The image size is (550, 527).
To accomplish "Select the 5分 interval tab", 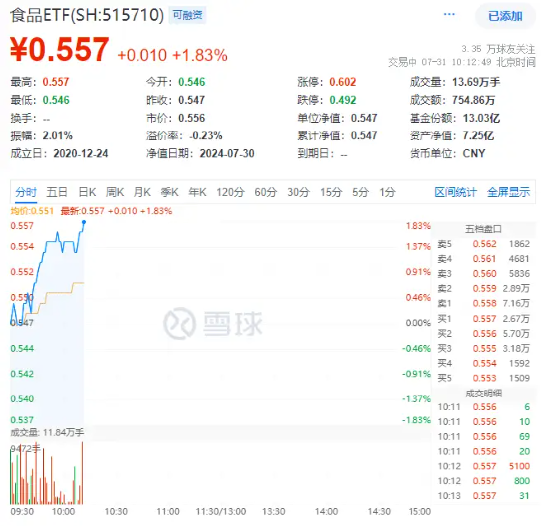I will [360, 192].
